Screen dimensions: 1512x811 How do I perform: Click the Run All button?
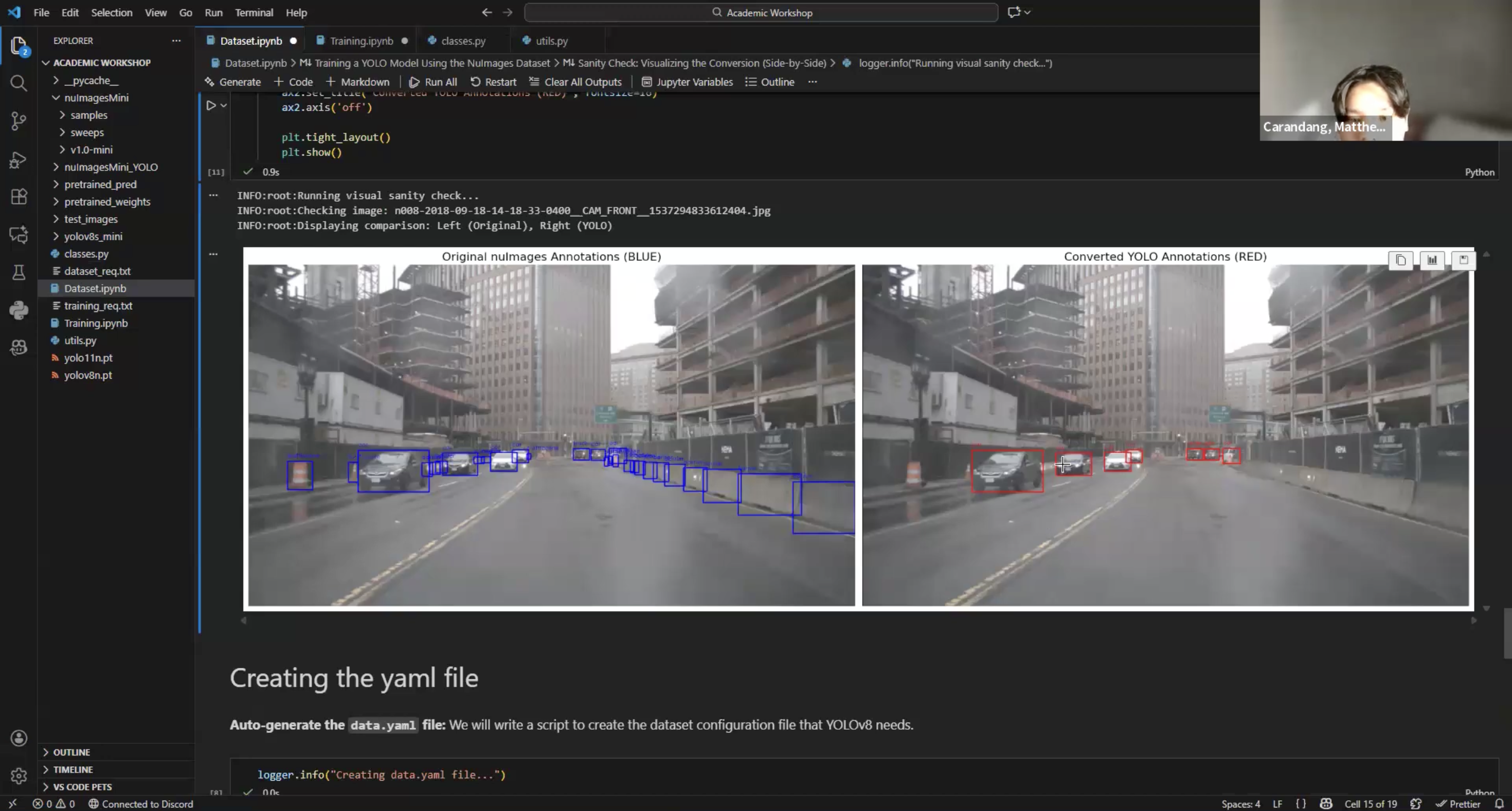433,82
